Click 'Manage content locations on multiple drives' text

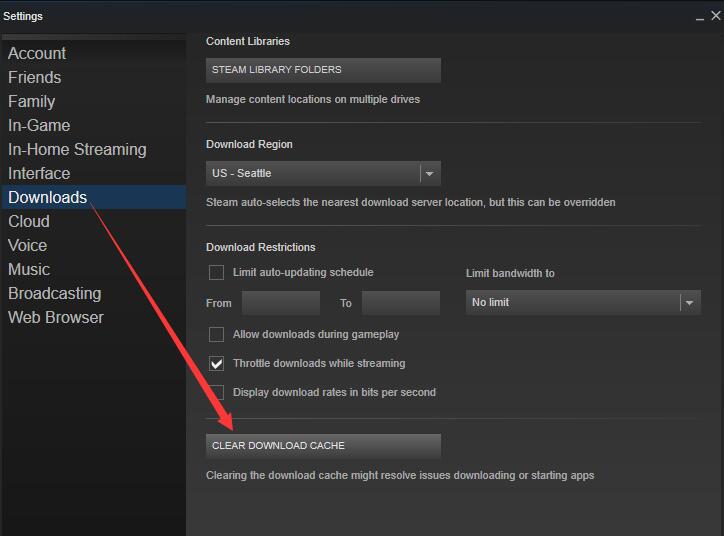click(313, 100)
